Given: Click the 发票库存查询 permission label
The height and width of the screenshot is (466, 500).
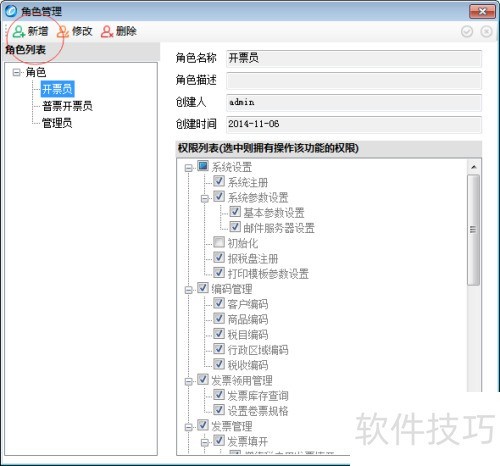Looking at the screenshot, I should click(258, 396).
